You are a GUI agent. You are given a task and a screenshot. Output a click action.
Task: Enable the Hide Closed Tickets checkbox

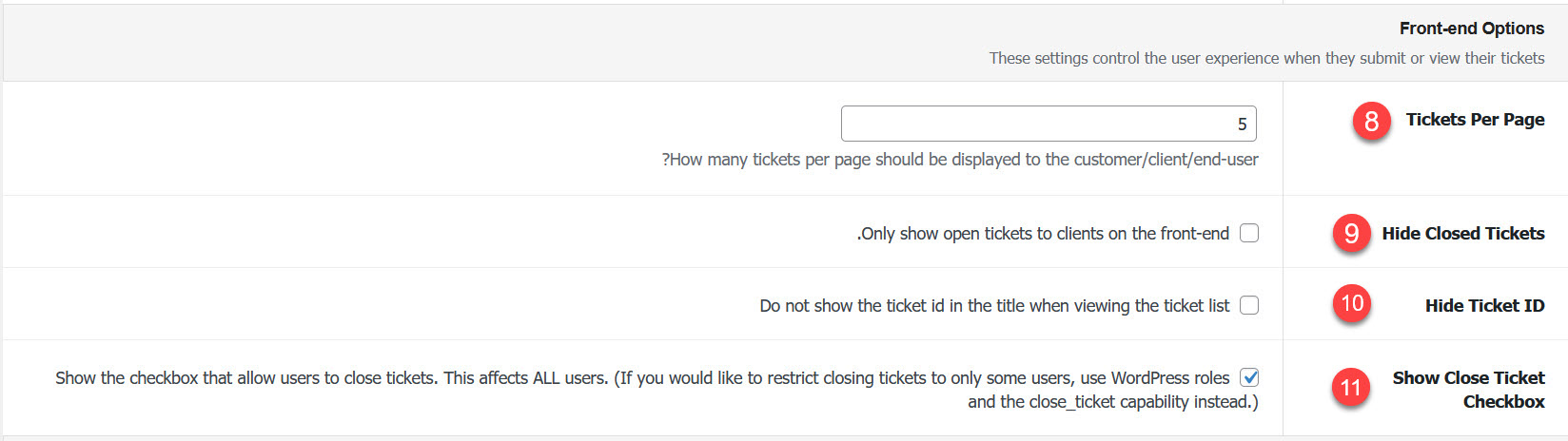(1249, 233)
